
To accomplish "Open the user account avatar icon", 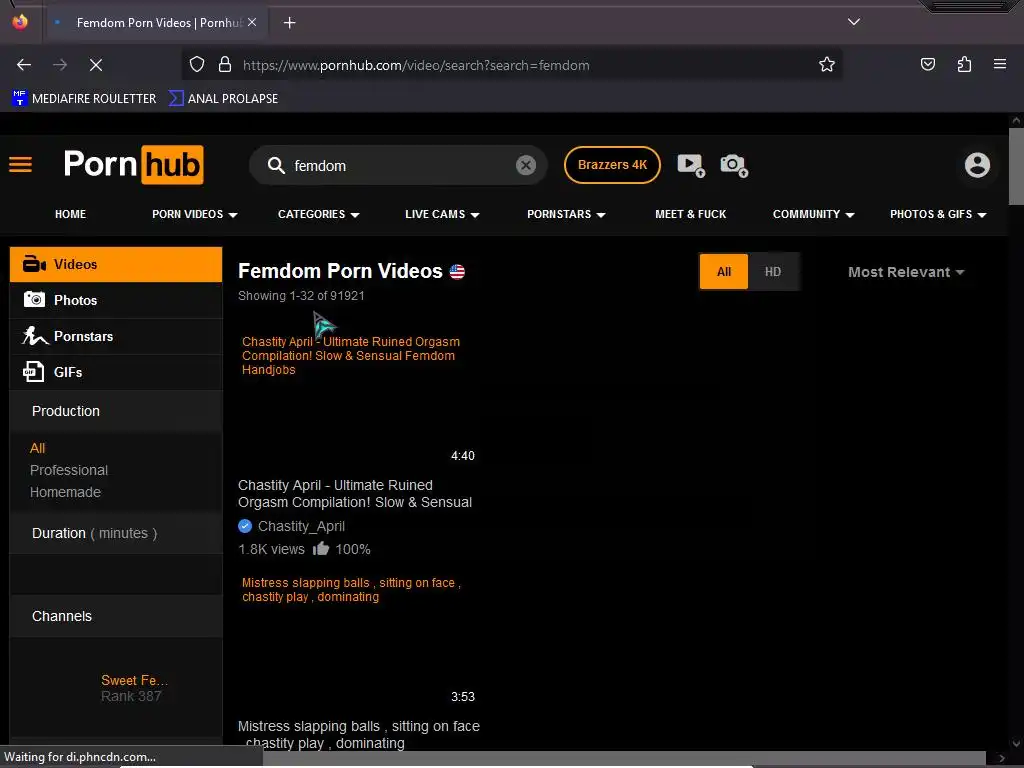I will (977, 165).
